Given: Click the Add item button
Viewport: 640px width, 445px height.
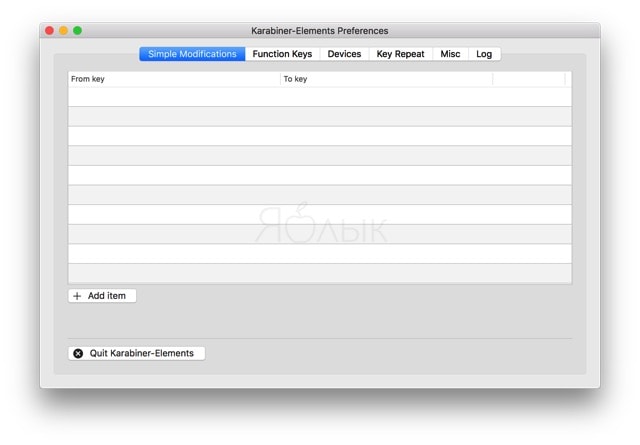Looking at the screenshot, I should point(102,296).
